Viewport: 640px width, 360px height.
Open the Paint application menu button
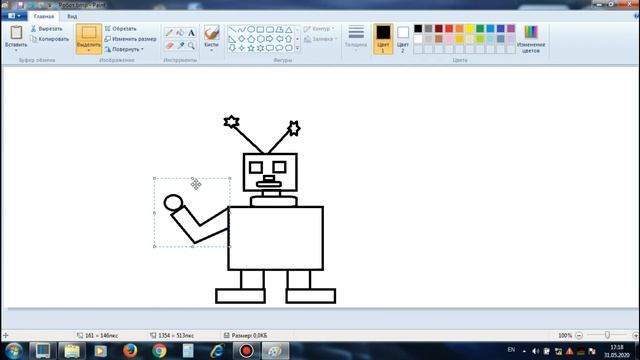(14, 16)
